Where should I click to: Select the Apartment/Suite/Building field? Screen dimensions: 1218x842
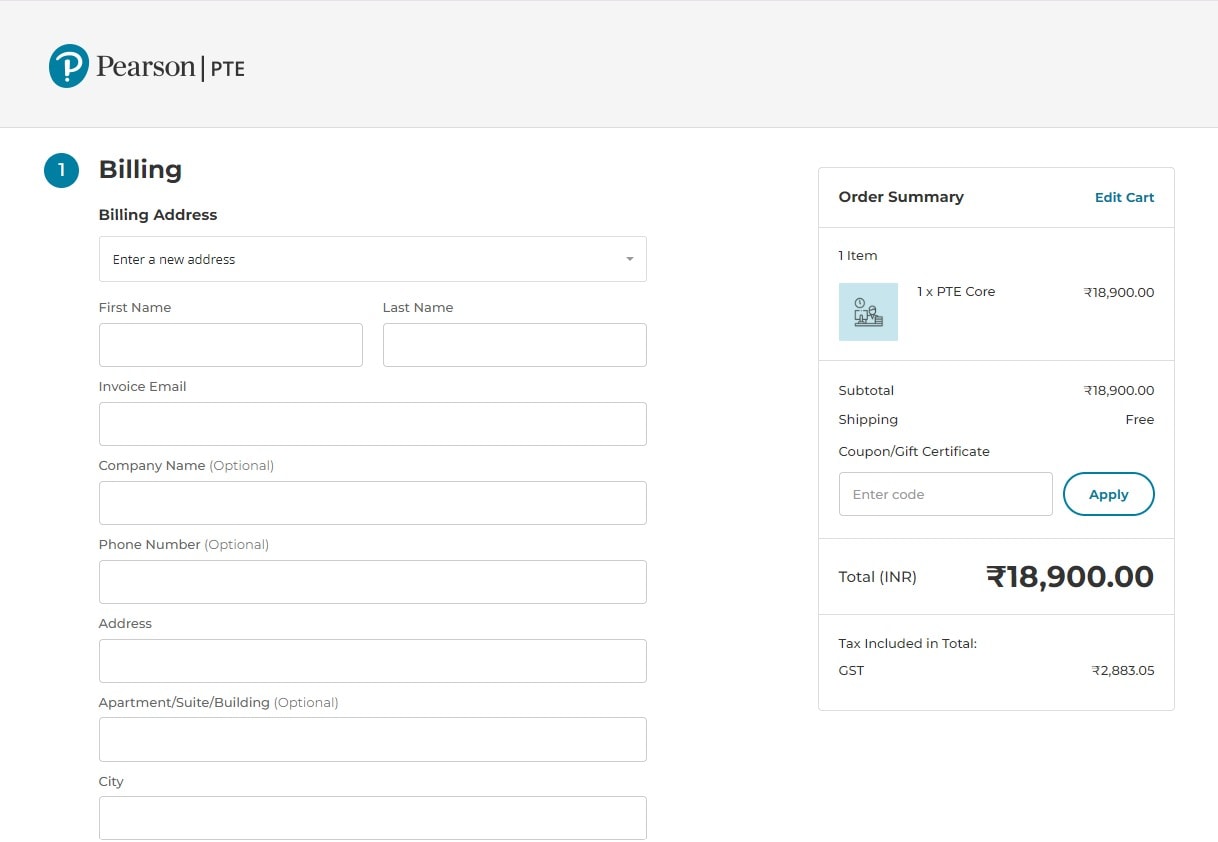[x=372, y=739]
